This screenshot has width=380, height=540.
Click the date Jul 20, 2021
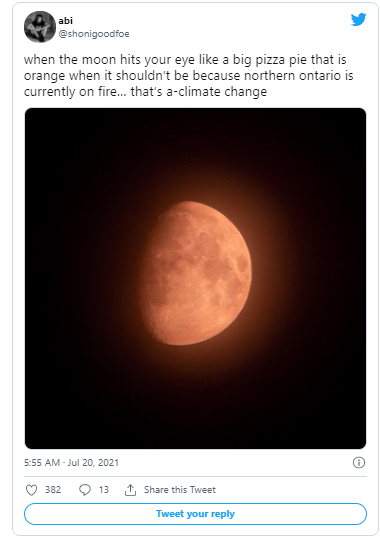pos(93,463)
